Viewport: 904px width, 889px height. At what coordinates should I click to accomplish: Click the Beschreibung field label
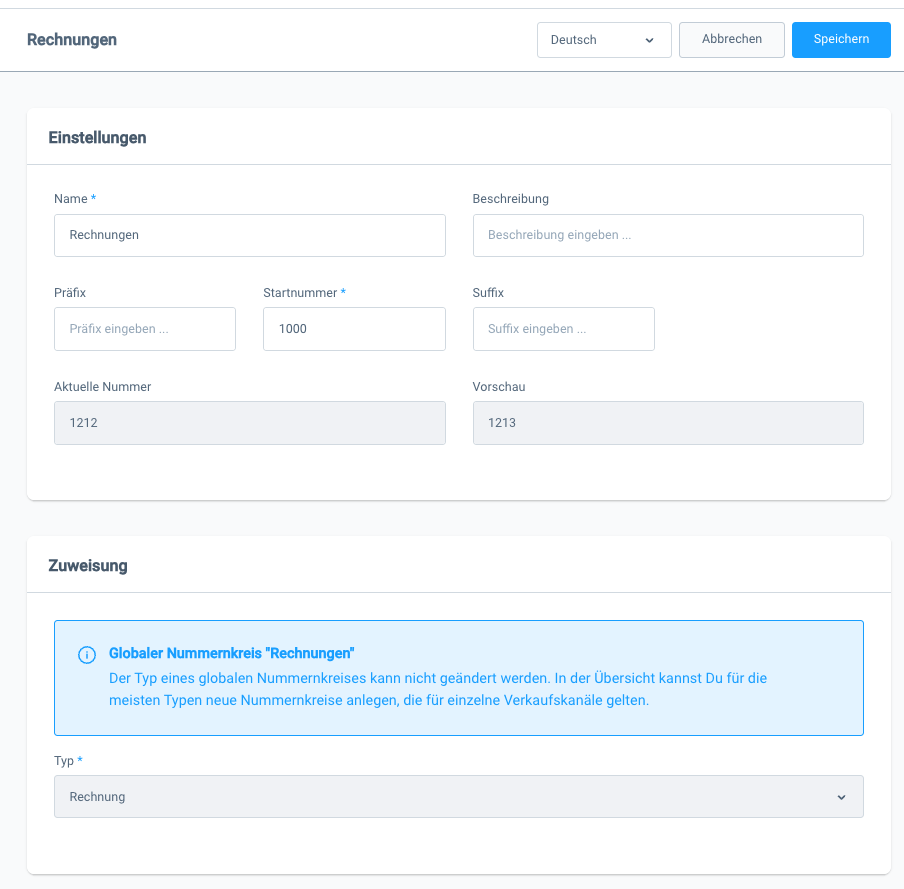[511, 199]
